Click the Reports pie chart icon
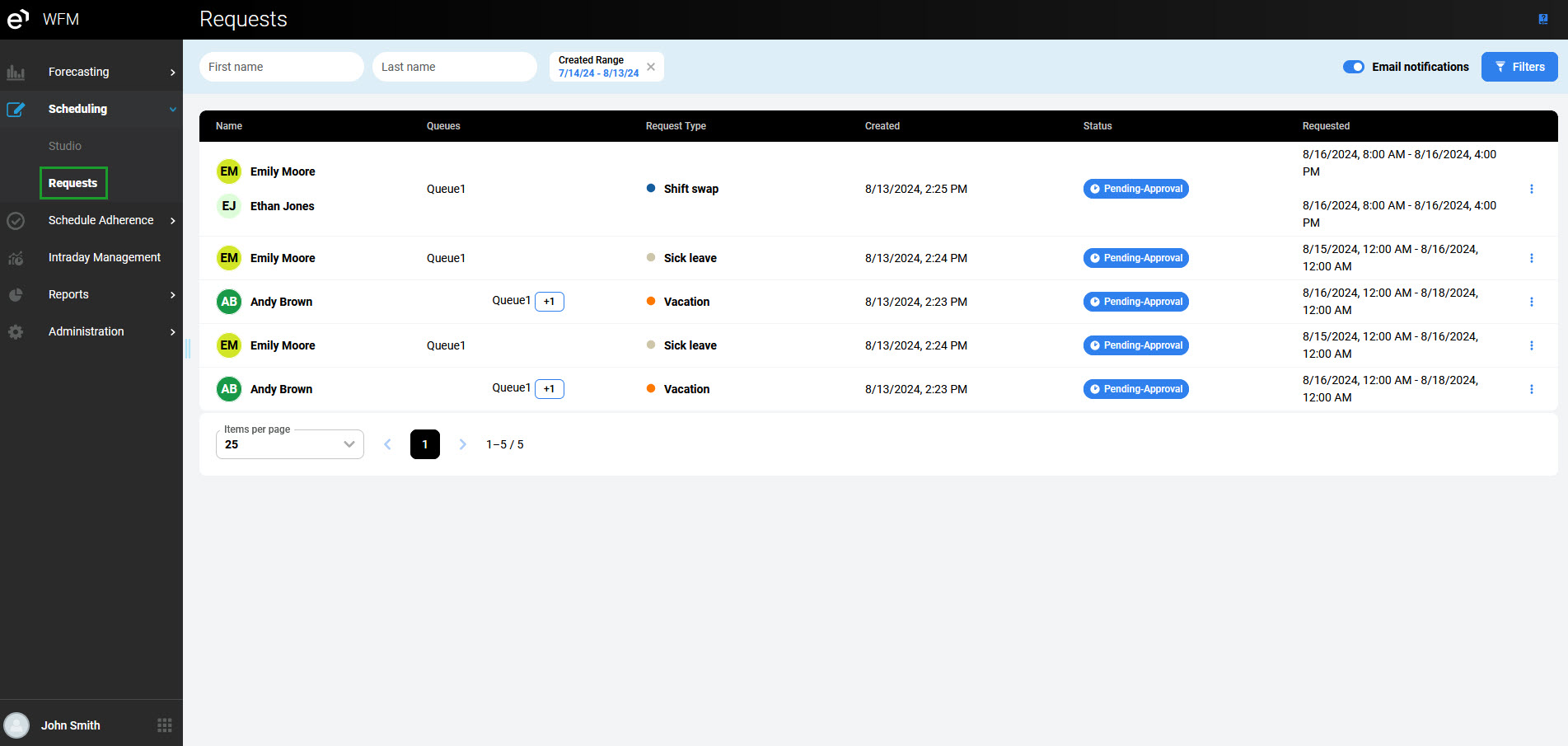The width and height of the screenshot is (1568, 746). (16, 295)
